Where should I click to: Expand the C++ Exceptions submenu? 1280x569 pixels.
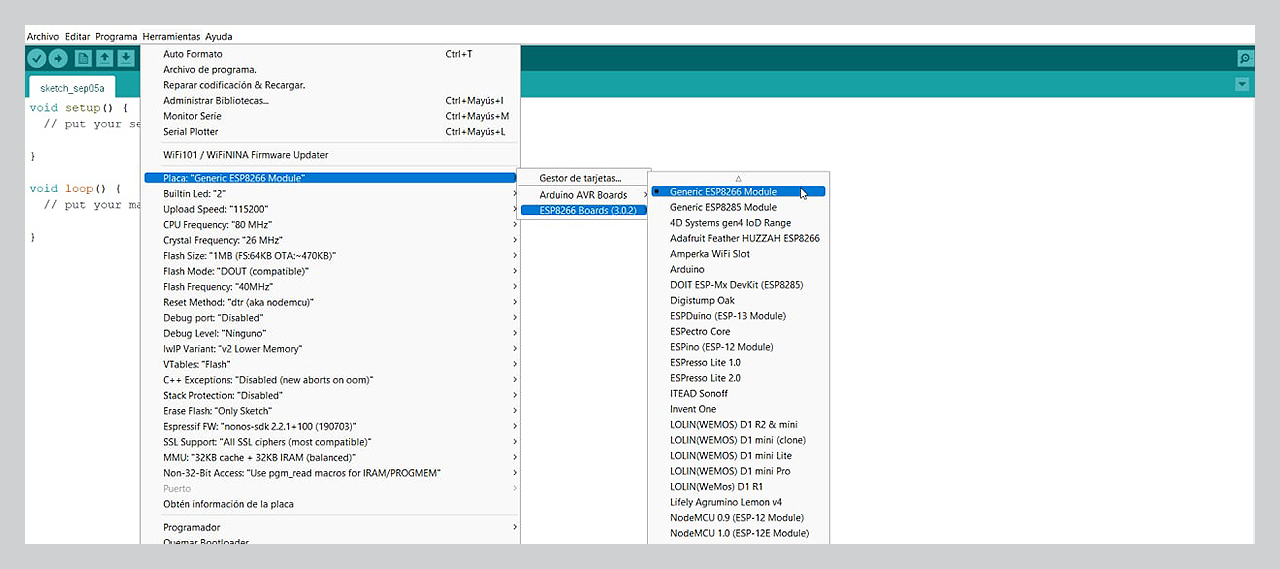(x=330, y=380)
